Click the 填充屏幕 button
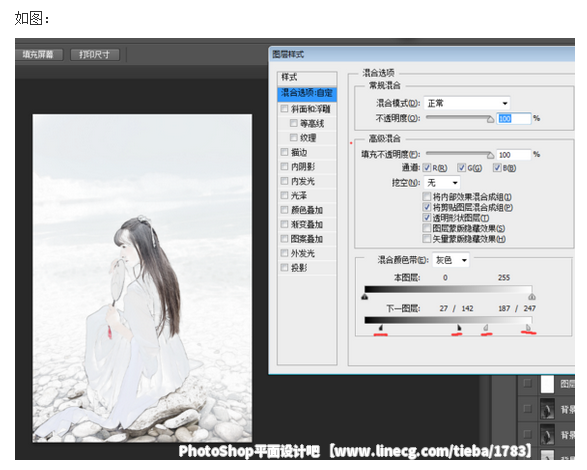This screenshot has height=470, width=587. click(x=39, y=55)
